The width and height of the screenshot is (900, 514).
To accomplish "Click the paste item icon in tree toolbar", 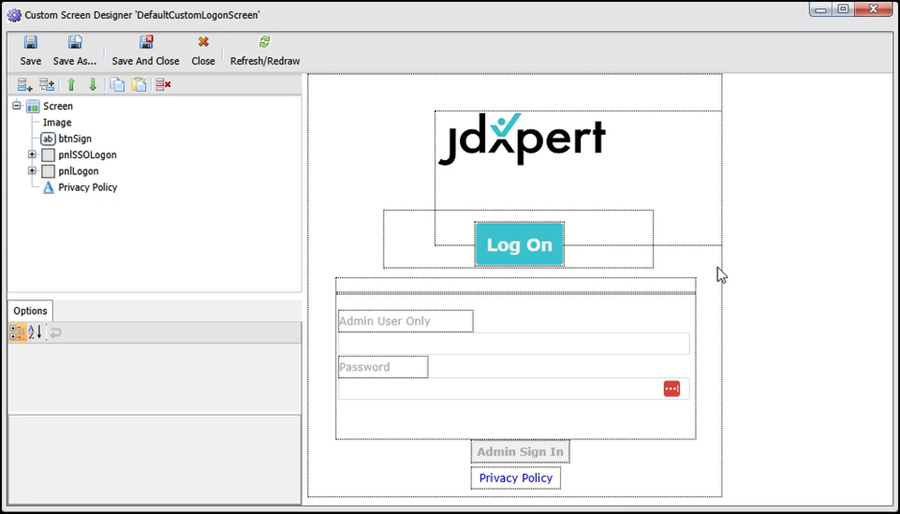I will pos(139,85).
